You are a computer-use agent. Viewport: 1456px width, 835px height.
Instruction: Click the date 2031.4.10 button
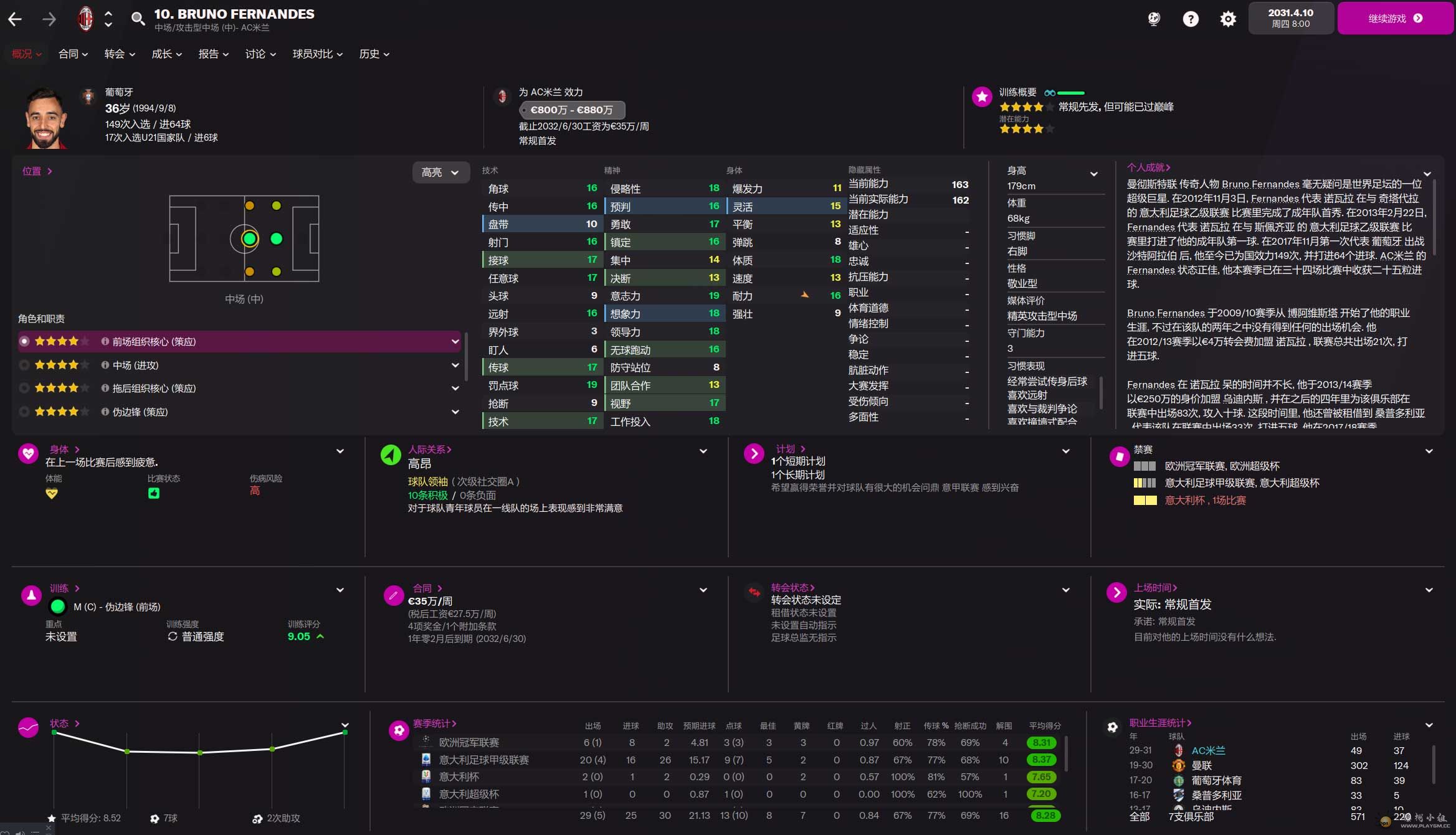coord(1290,18)
